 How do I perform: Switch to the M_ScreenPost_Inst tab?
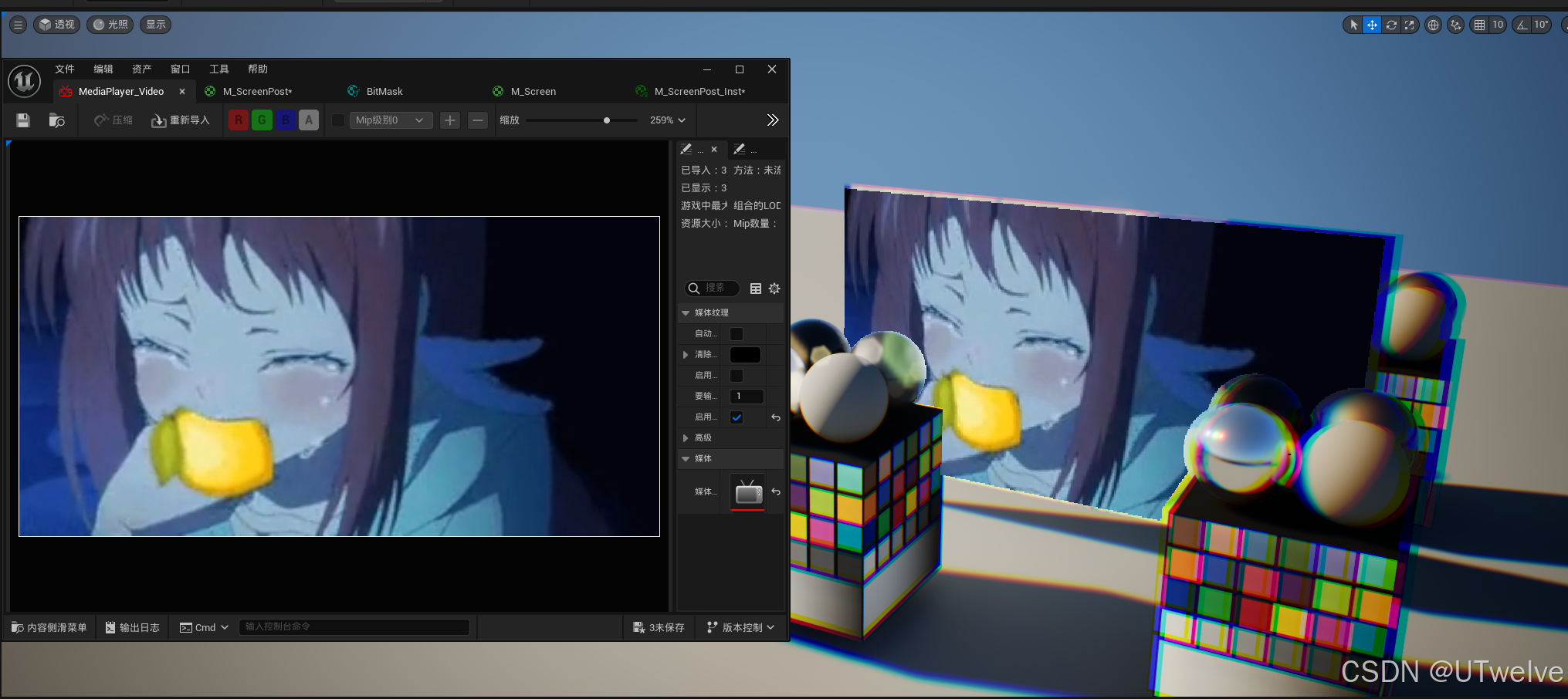point(699,91)
